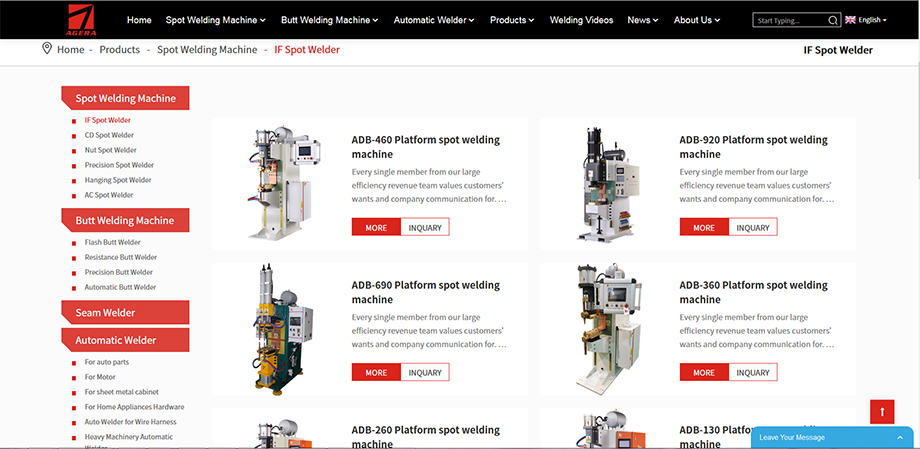Open the About Us dropdown menu
The height and width of the screenshot is (449, 920).
tap(696, 20)
